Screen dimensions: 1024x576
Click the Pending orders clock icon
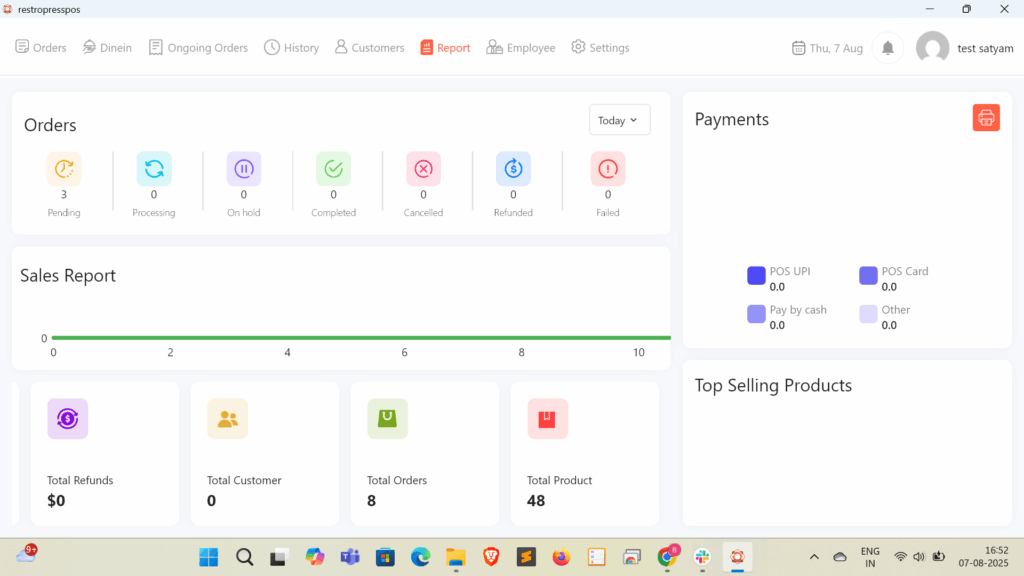(x=64, y=169)
